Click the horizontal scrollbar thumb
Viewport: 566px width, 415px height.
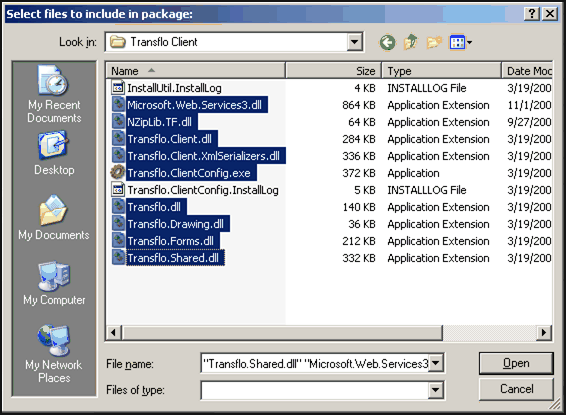(x=282, y=332)
